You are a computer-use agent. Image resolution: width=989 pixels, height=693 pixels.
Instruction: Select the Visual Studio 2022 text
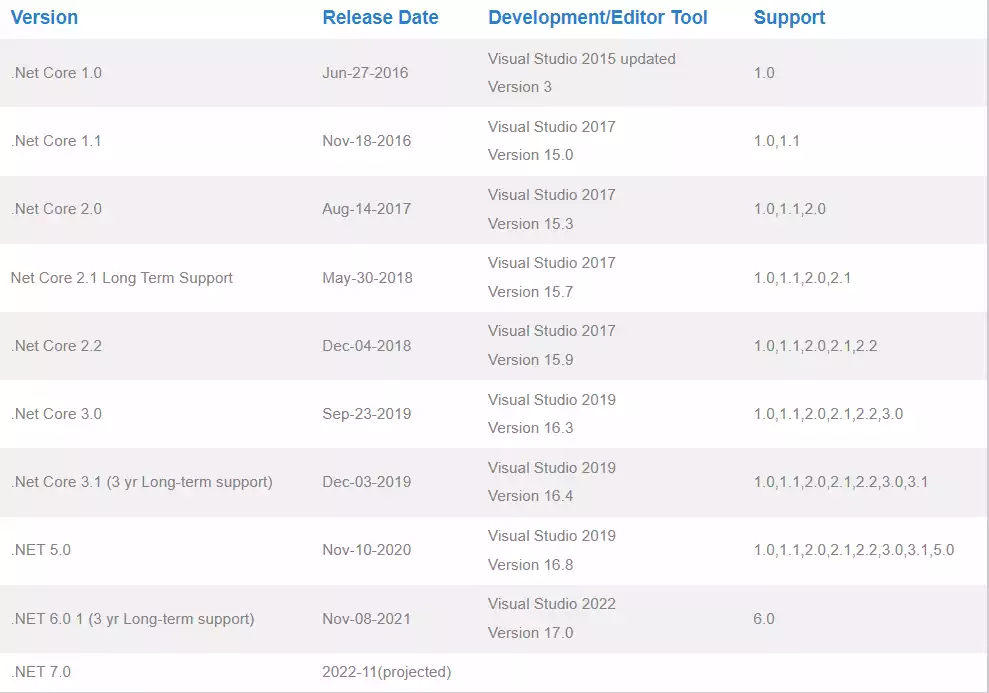click(x=552, y=603)
